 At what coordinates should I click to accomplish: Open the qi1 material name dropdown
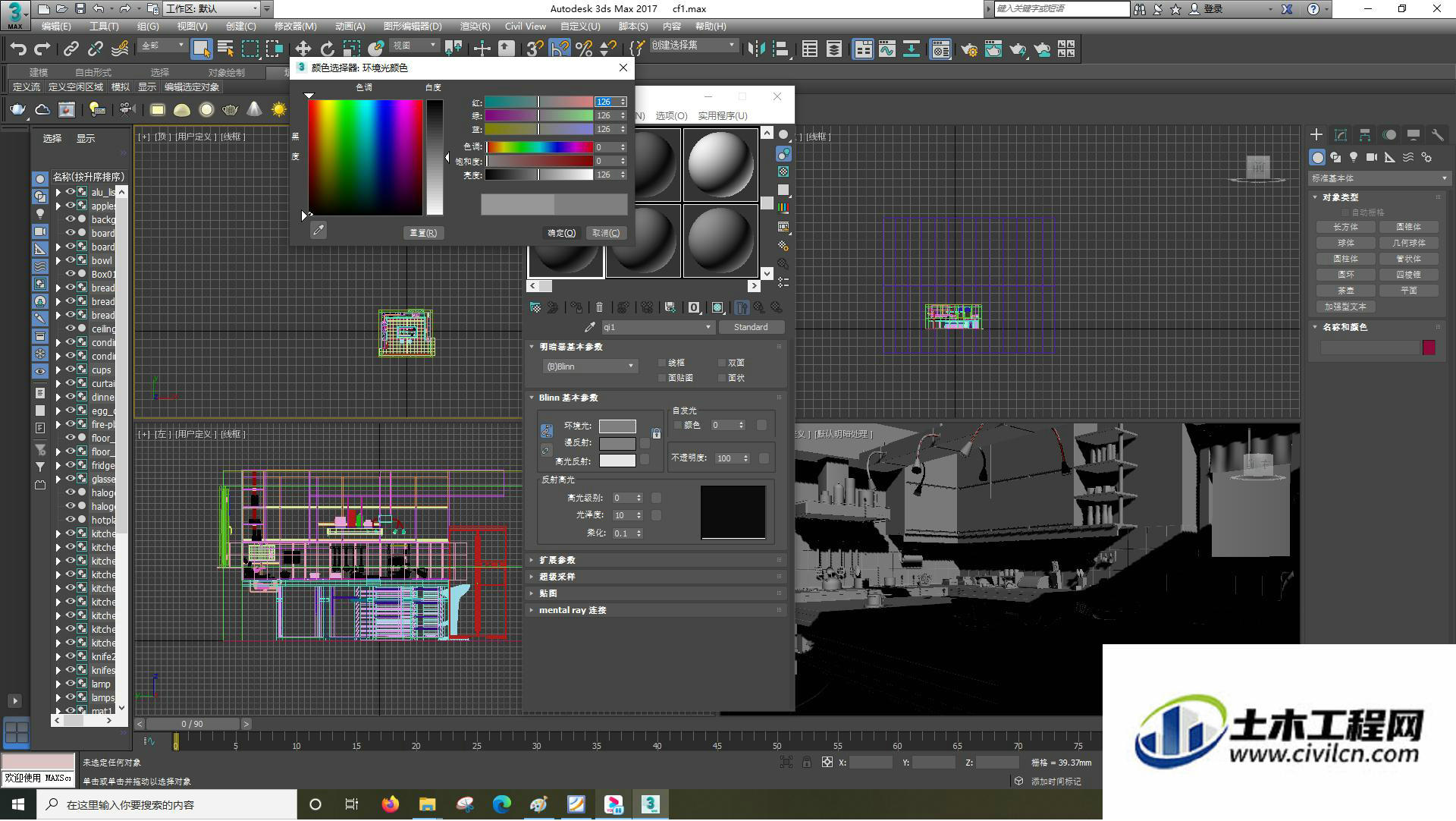[657, 327]
